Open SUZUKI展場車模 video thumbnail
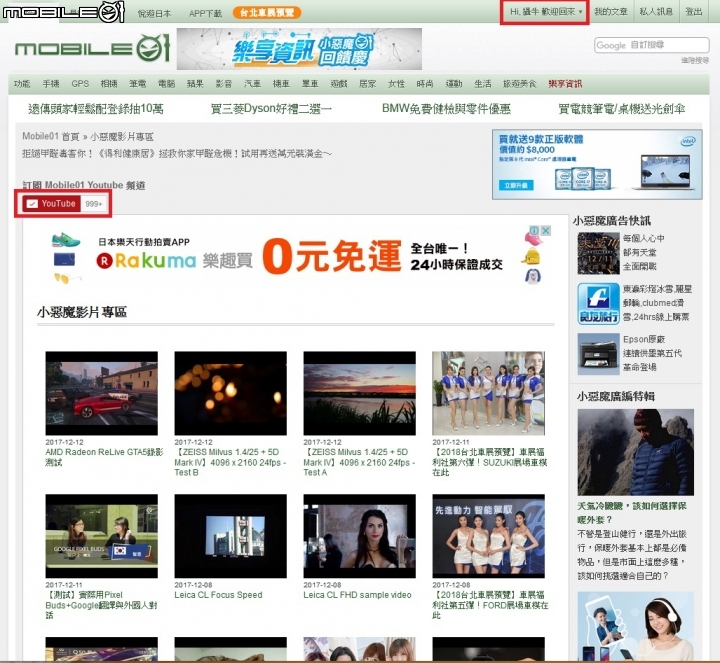 point(489,393)
